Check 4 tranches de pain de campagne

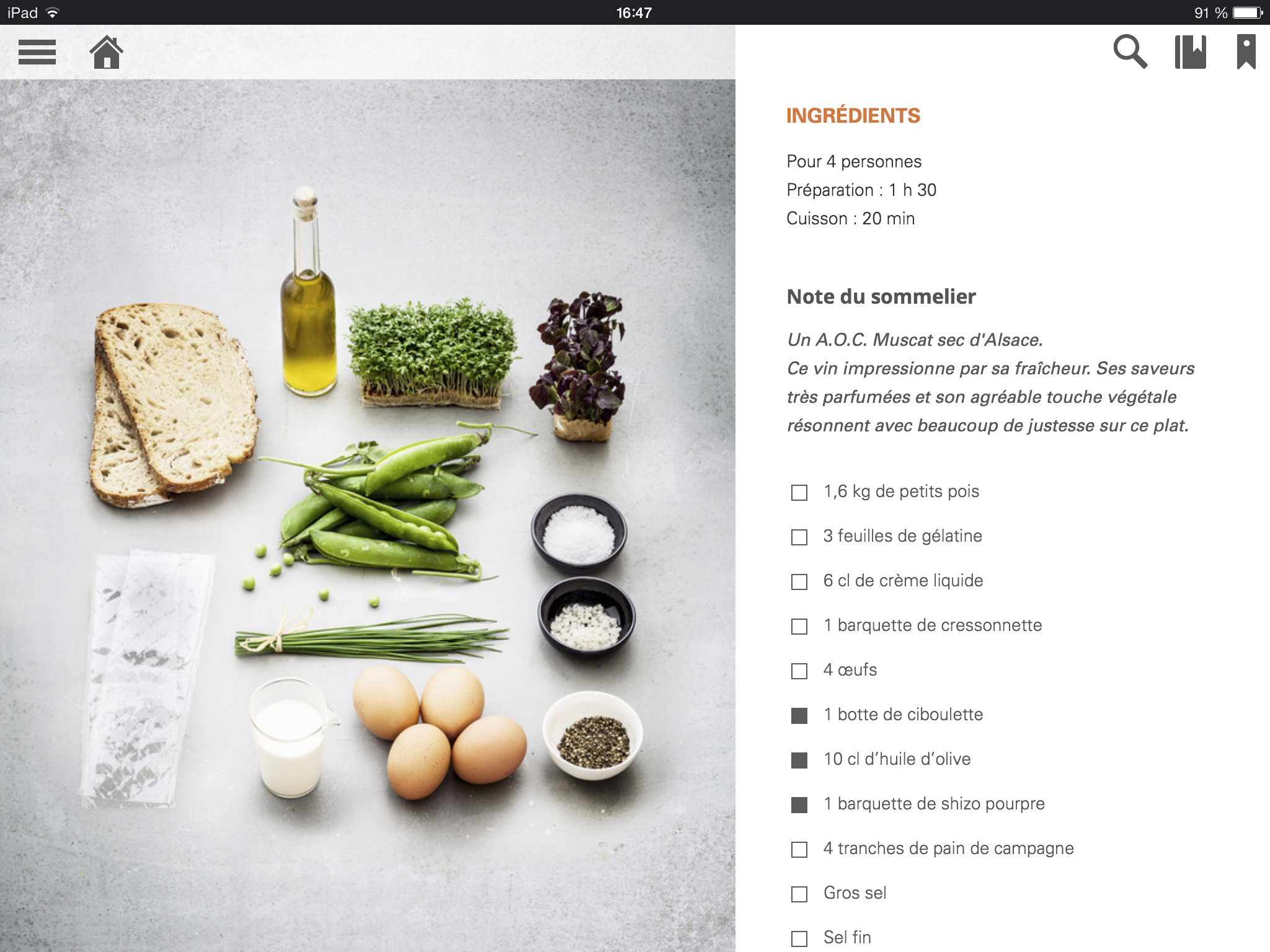[799, 850]
